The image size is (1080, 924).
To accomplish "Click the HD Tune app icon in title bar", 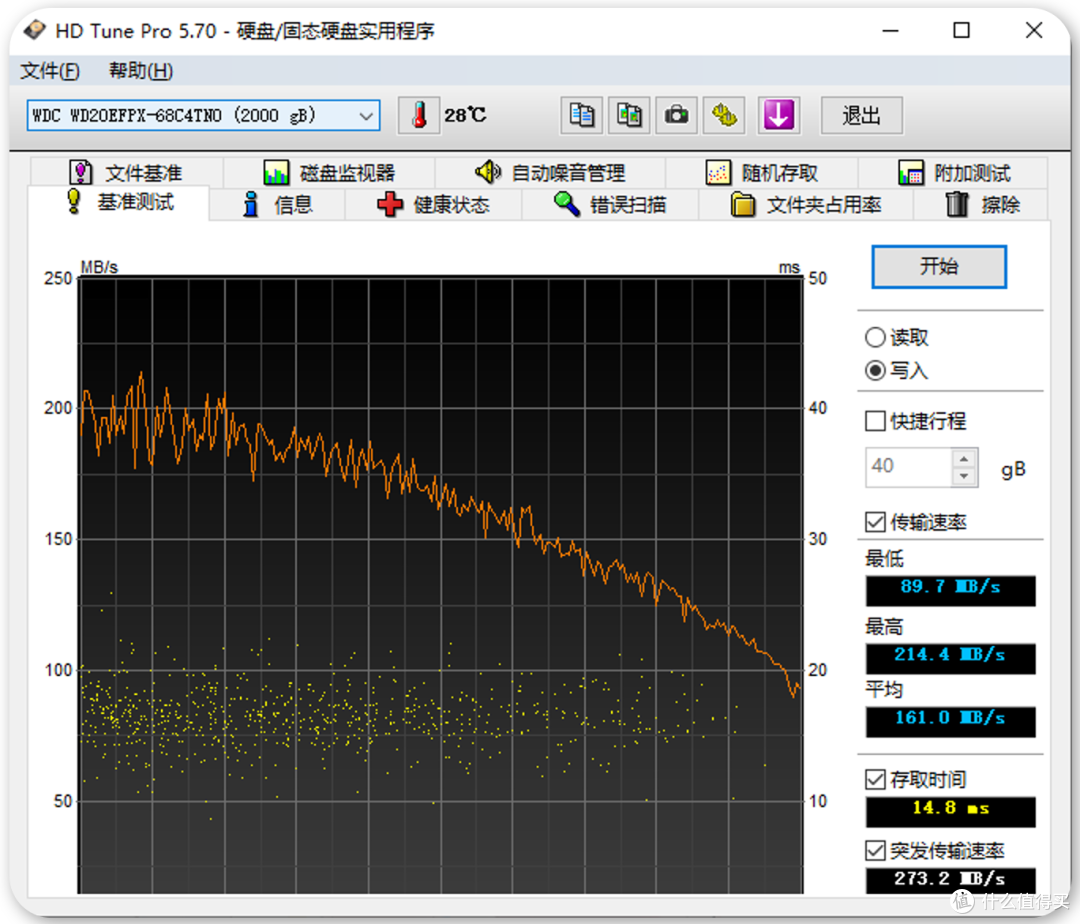I will [34, 30].
